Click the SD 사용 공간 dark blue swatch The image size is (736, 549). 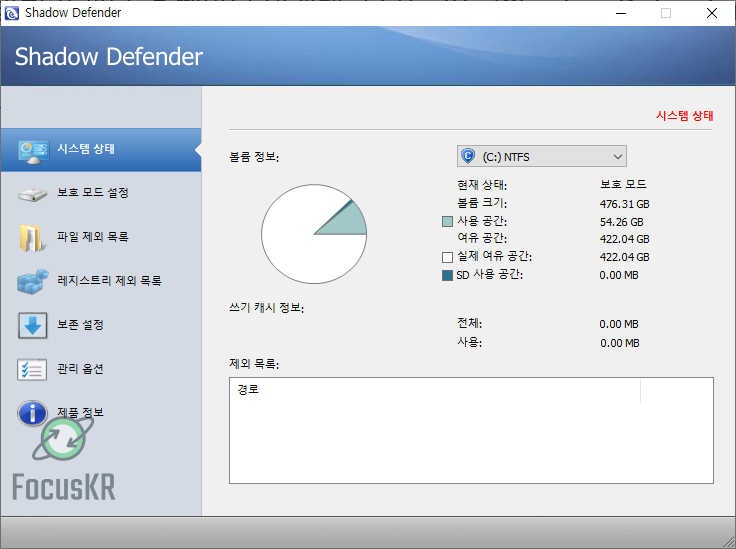click(x=447, y=275)
